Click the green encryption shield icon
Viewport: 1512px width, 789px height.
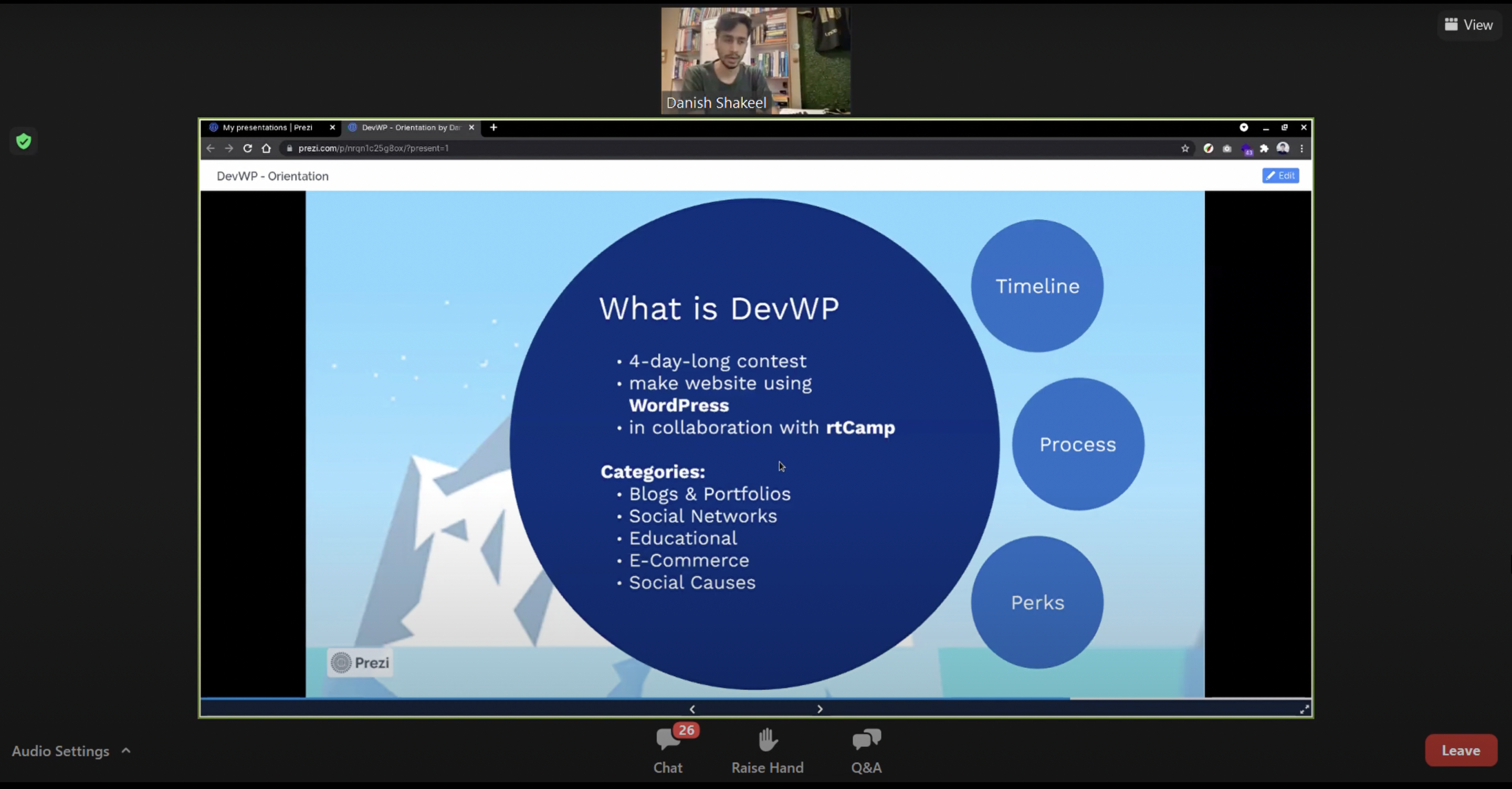point(24,141)
